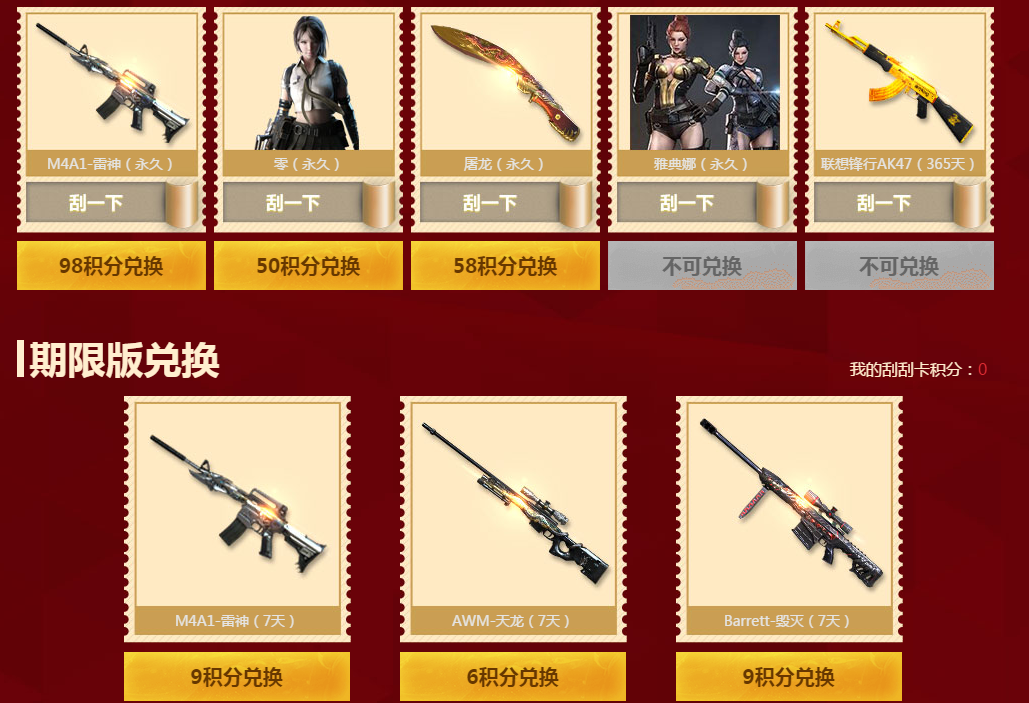Select the M4A1-雷神 7天 rifle image

click(237, 504)
